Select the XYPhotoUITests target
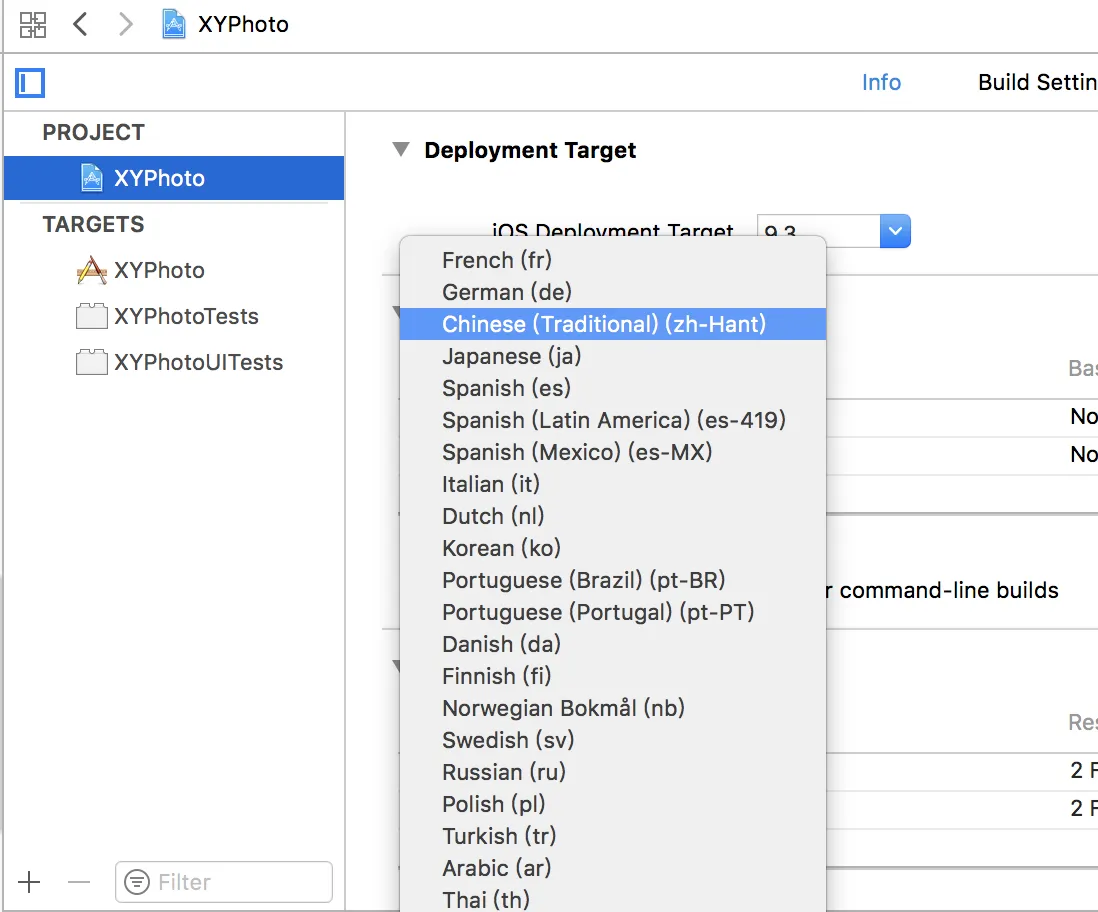This screenshot has width=1098, height=912. (198, 362)
